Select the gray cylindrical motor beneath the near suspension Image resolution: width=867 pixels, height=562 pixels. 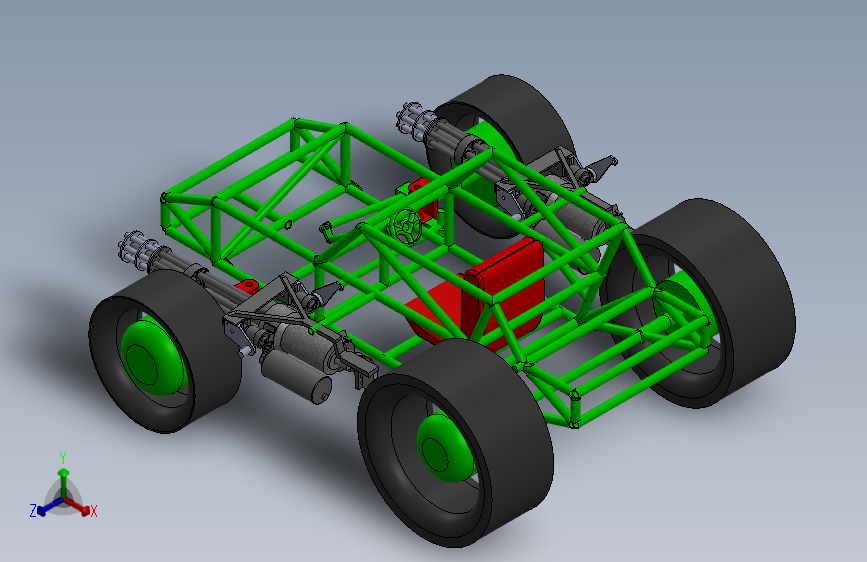[296, 376]
